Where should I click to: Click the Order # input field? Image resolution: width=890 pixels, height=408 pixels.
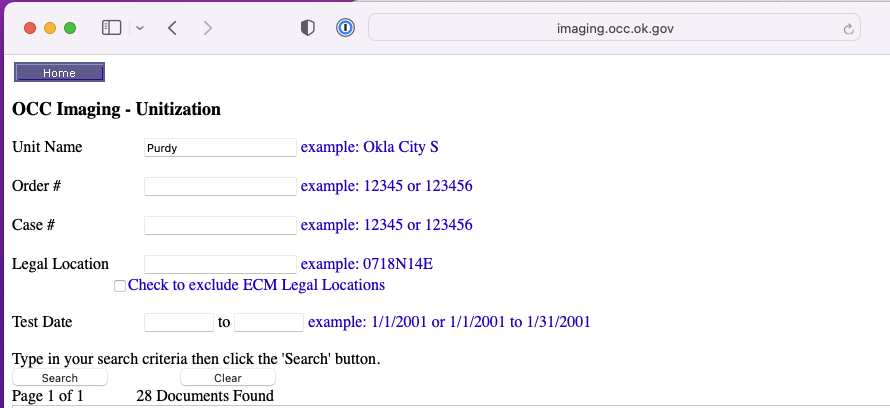tap(220, 186)
